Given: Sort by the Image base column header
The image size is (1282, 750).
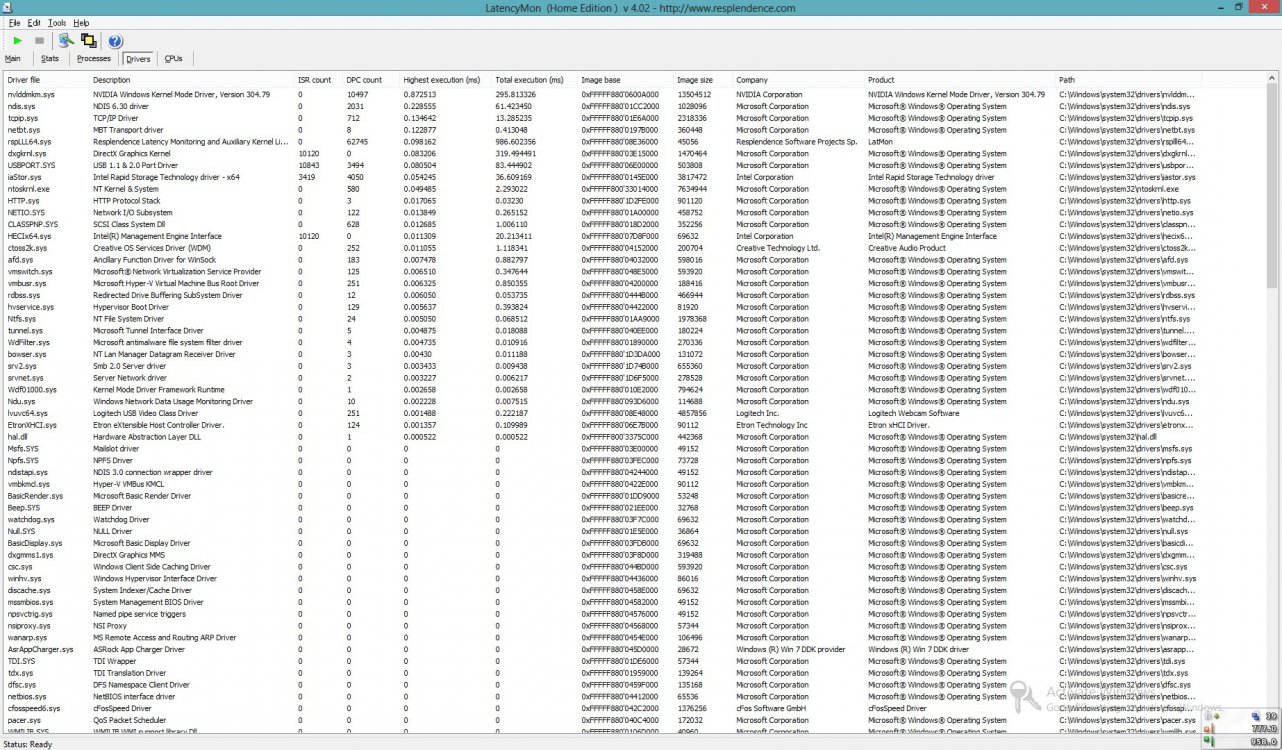Looking at the screenshot, I should pos(625,80).
